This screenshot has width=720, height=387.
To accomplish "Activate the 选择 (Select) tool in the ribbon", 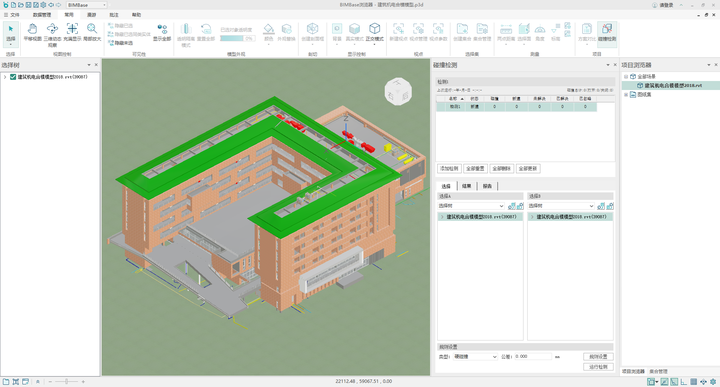I will point(11,34).
